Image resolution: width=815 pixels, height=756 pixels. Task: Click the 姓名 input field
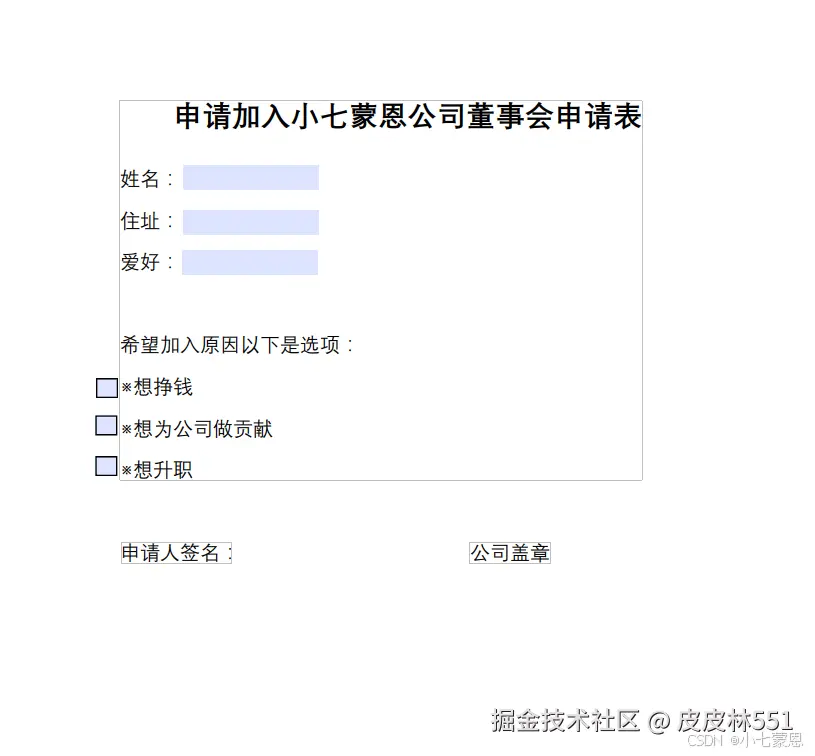(x=250, y=177)
